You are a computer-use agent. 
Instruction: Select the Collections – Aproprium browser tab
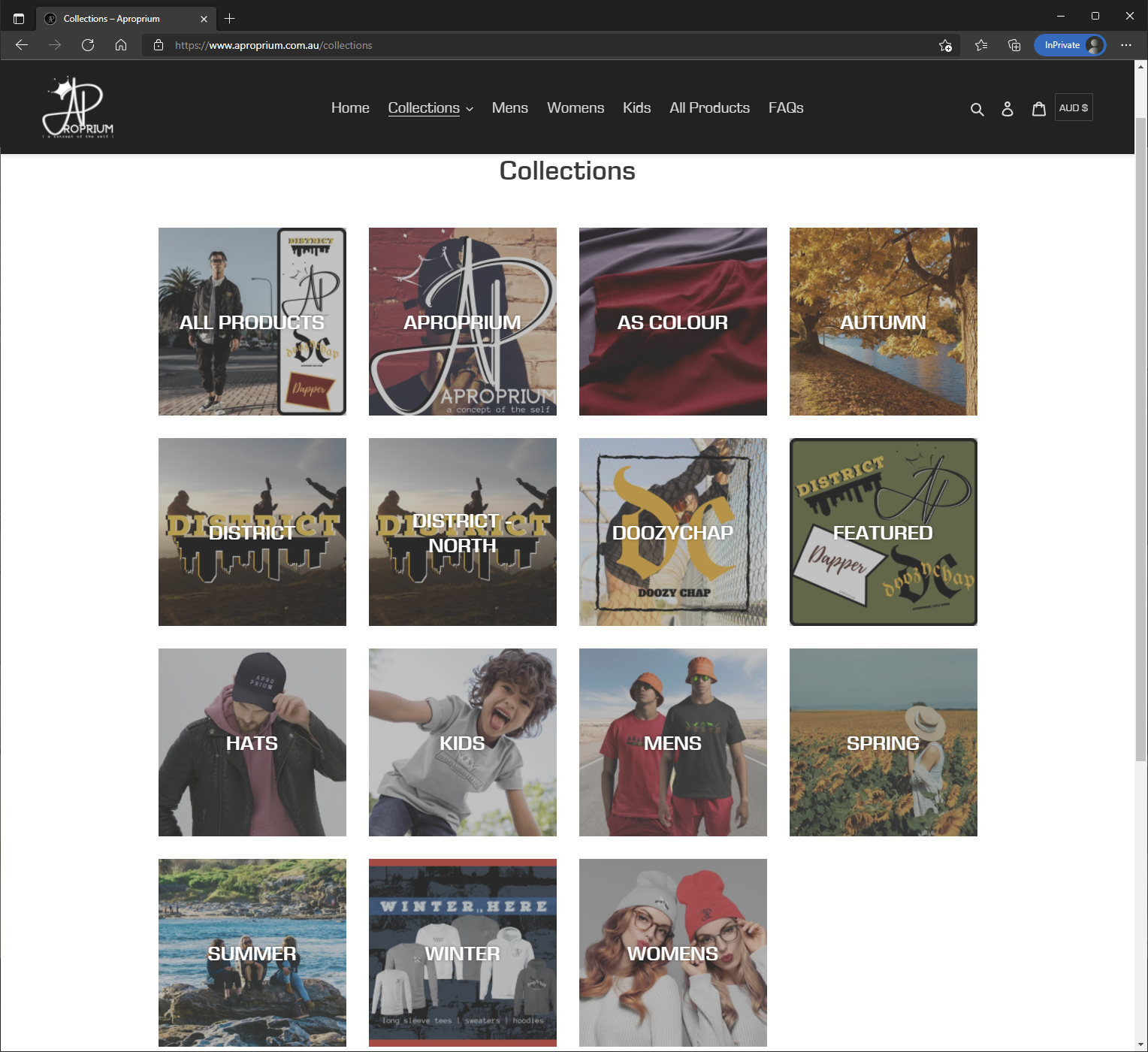[126, 19]
